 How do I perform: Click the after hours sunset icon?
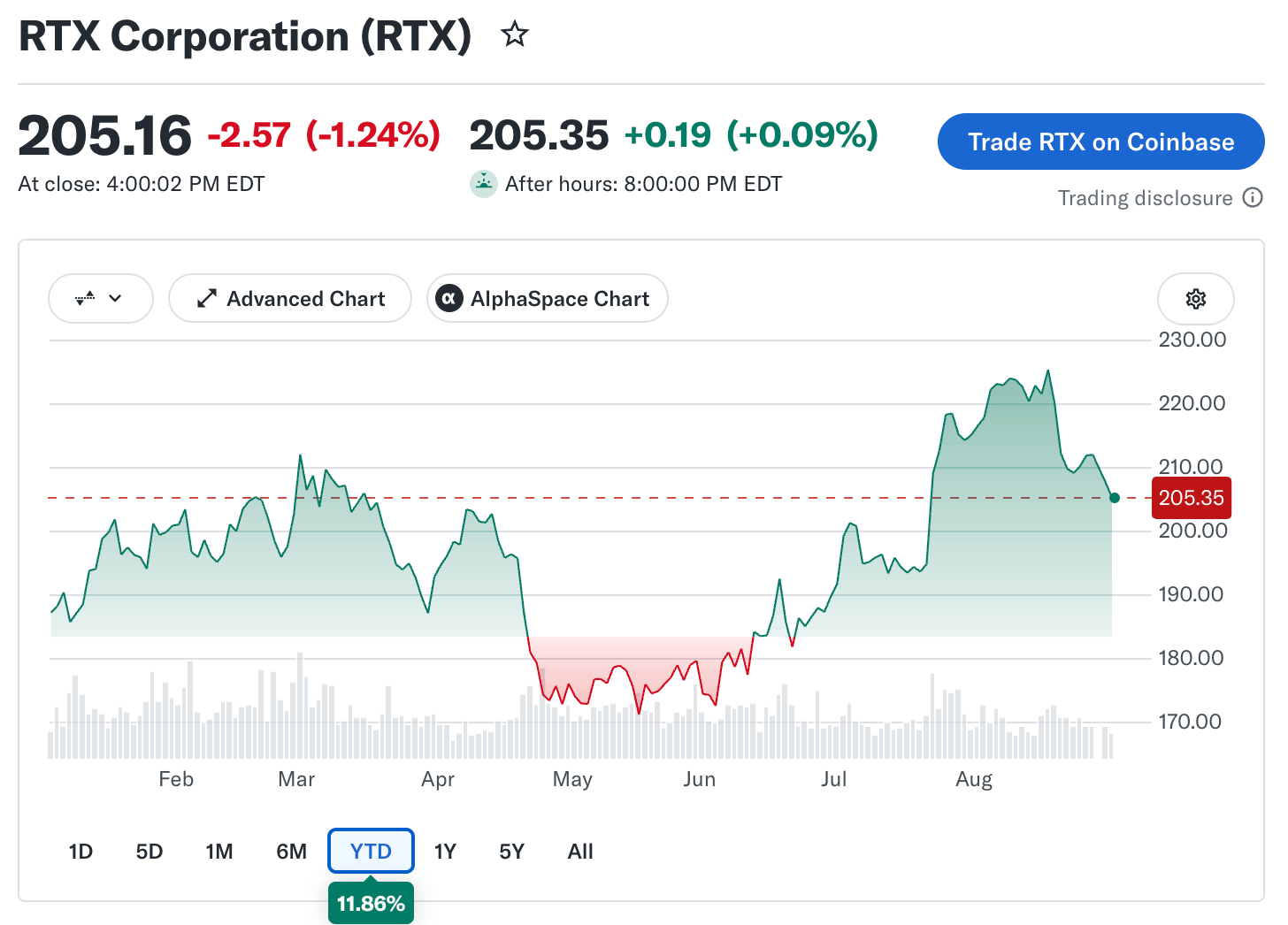(483, 184)
